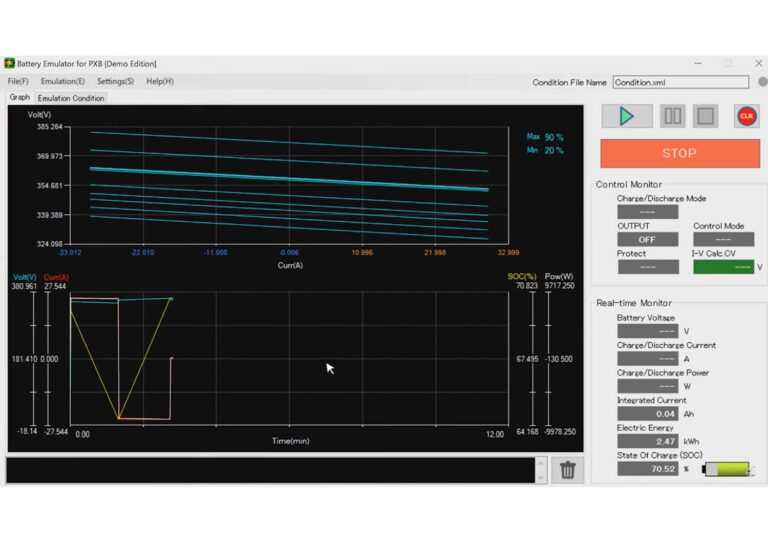Click the OUTPUT OFF indicator

click(648, 239)
